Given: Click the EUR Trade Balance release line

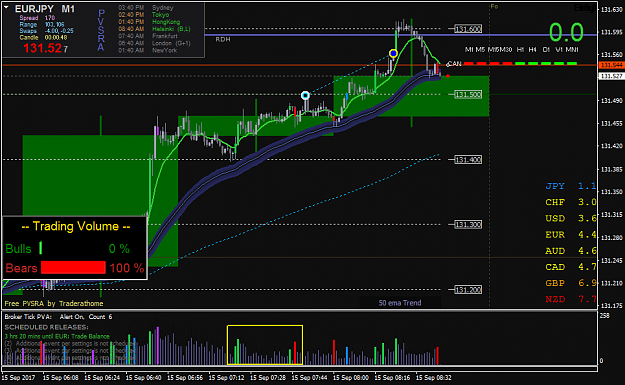Looking at the screenshot, I should (x=57, y=336).
